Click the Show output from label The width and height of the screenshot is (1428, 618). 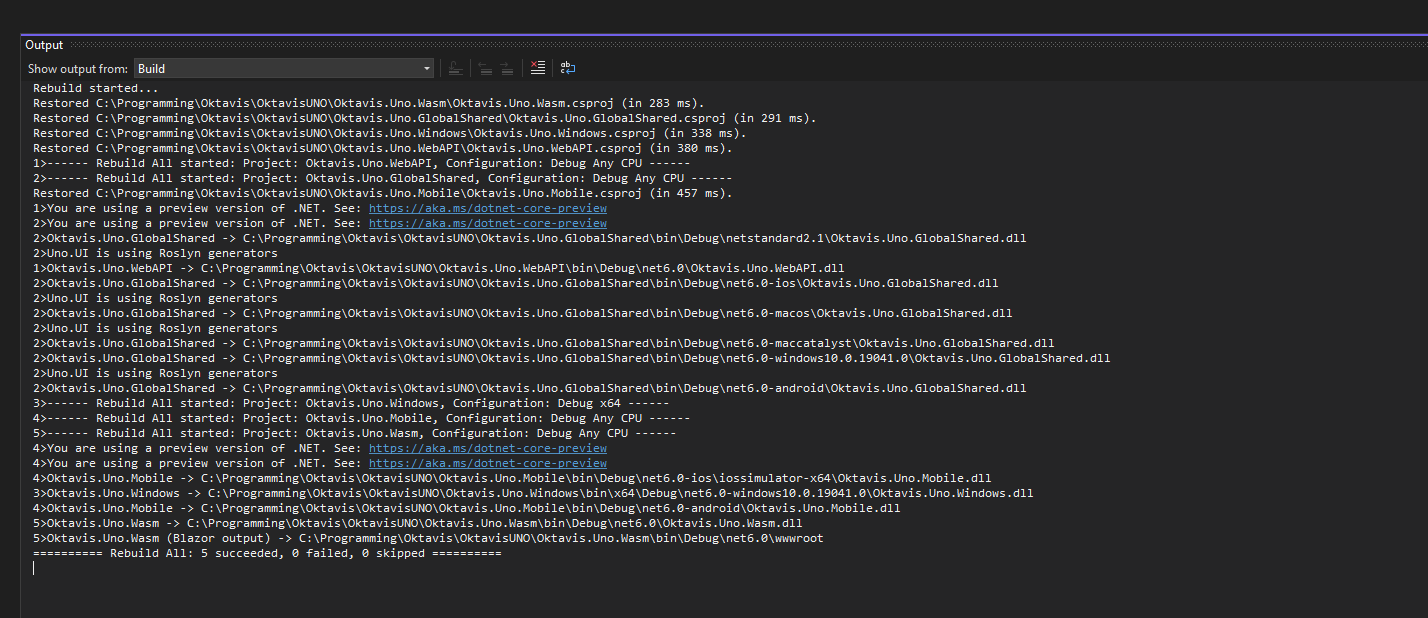tap(78, 68)
